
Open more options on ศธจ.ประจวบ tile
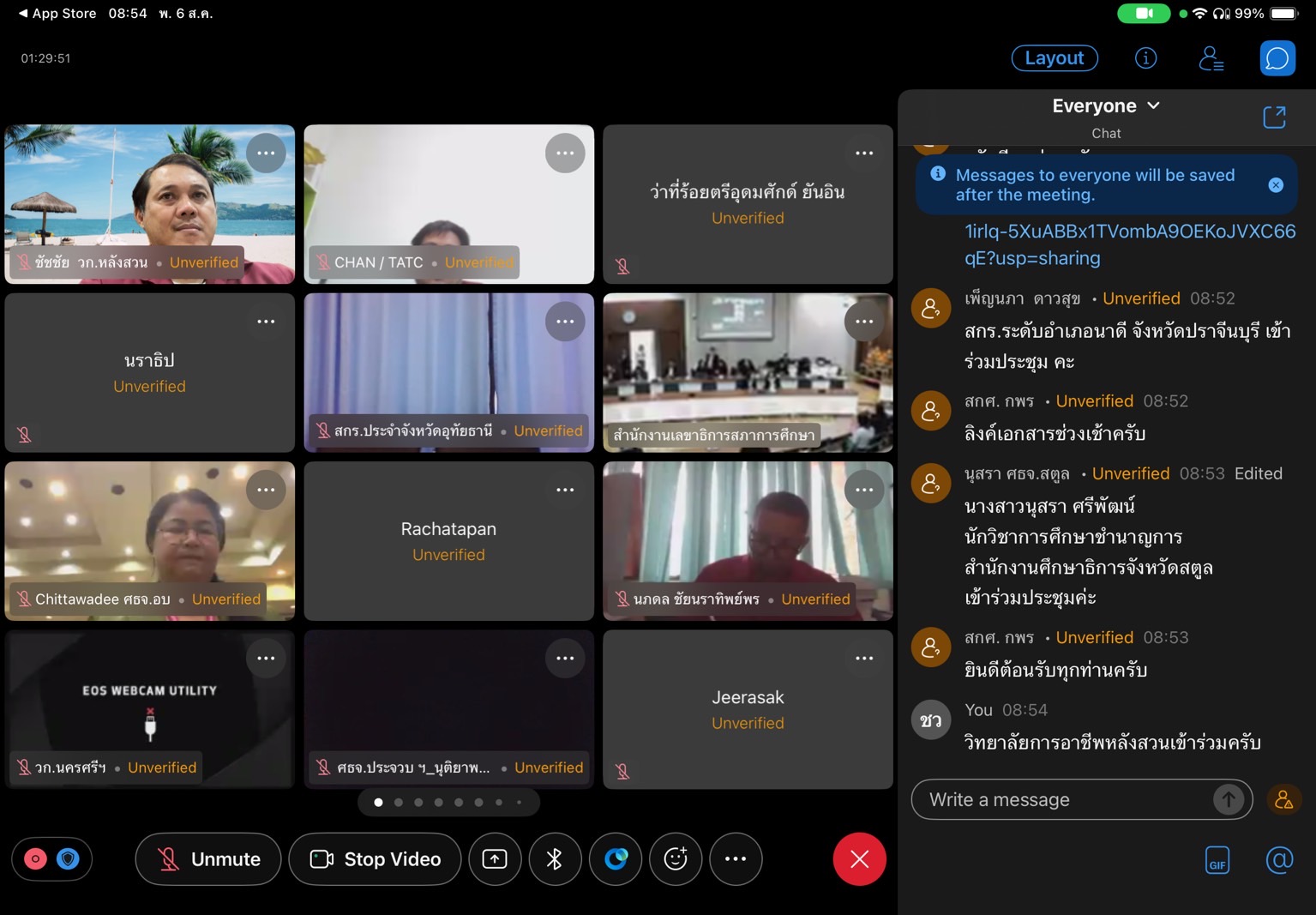(565, 659)
